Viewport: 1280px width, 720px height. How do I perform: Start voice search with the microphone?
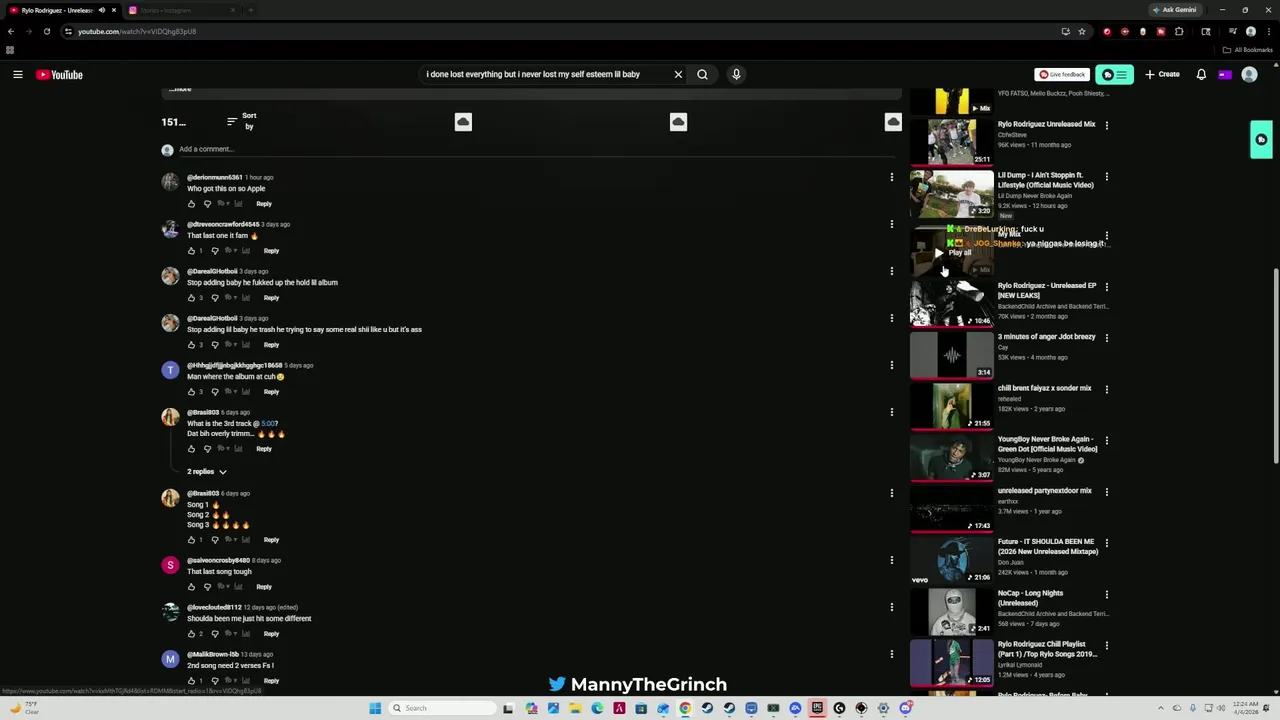pyautogui.click(x=736, y=74)
